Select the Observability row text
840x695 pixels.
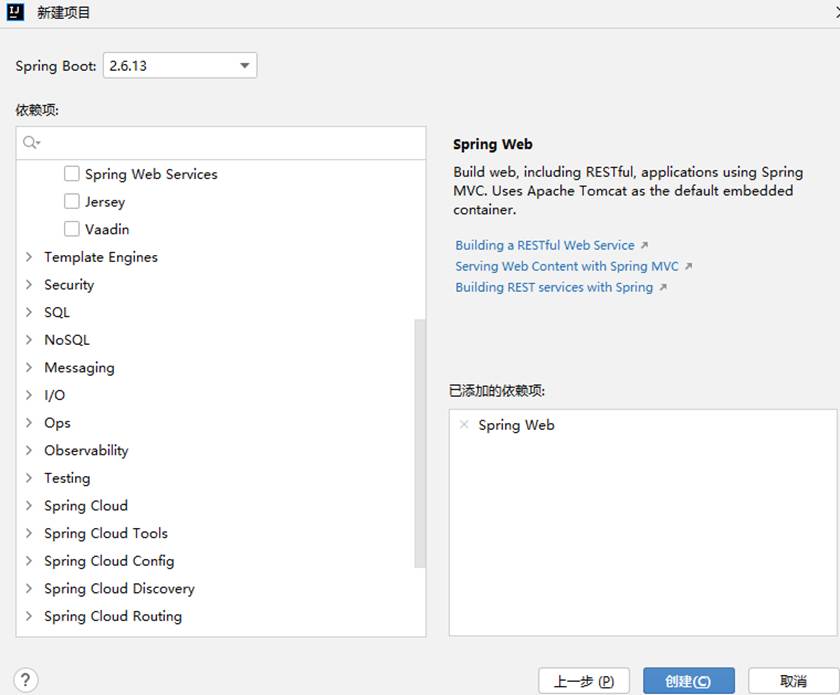[86, 450]
